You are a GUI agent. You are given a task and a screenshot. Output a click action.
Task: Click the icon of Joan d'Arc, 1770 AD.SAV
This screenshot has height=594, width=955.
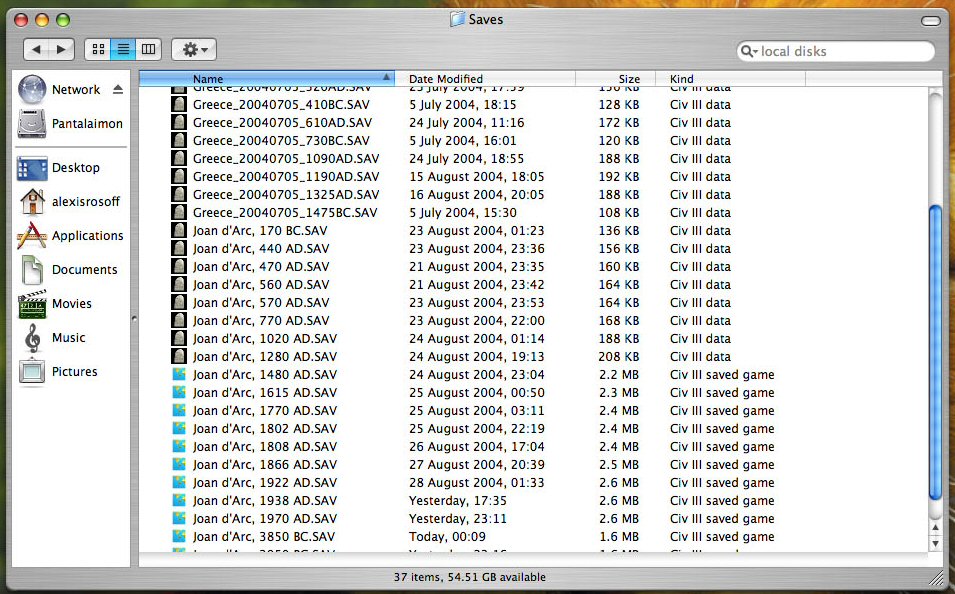tap(178, 410)
